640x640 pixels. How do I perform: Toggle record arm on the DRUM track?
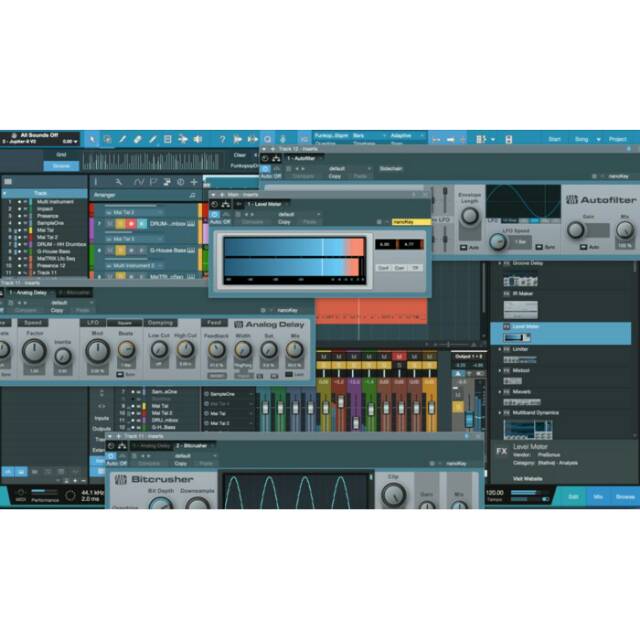coord(131,224)
